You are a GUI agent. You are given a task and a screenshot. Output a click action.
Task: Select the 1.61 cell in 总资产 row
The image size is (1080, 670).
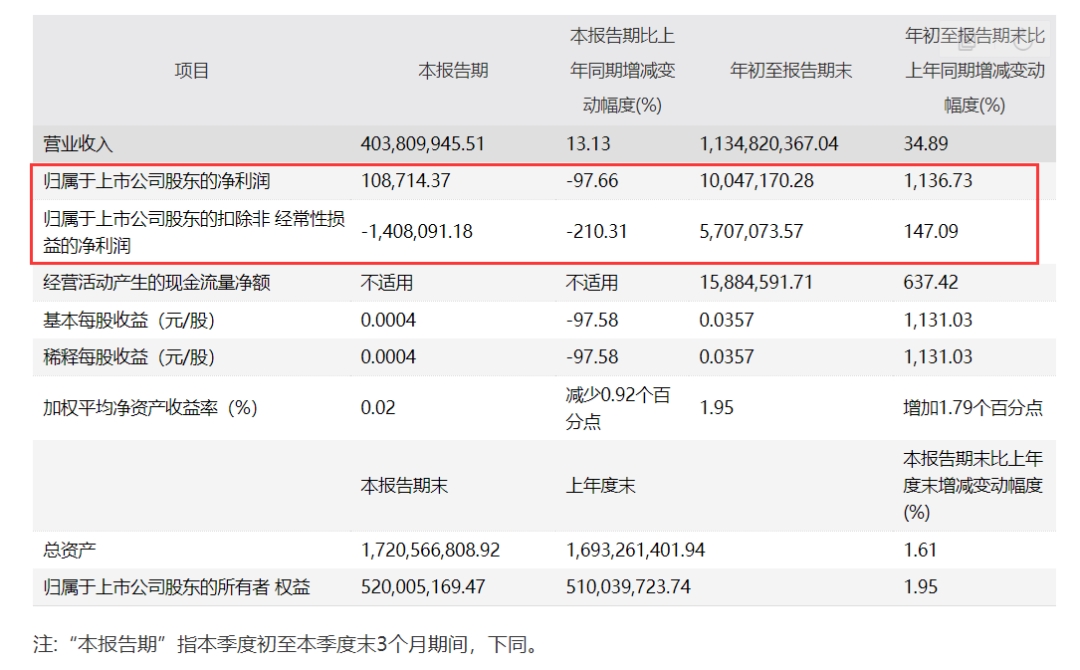point(920,550)
